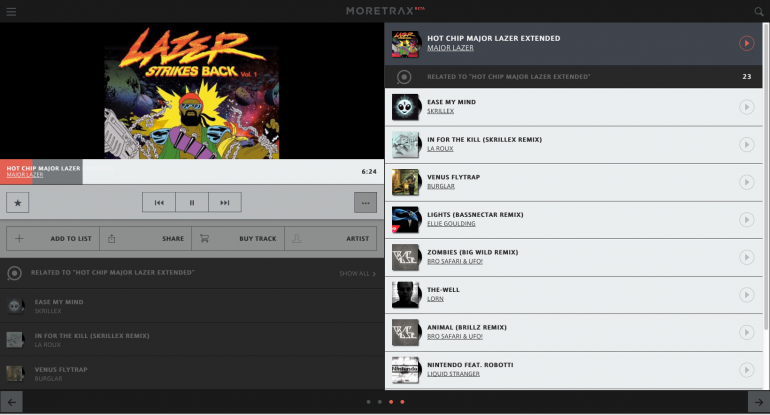Image resolution: width=770 pixels, height=415 pixels.
Task: Click the right panel scrollbar
Action: 766,177
